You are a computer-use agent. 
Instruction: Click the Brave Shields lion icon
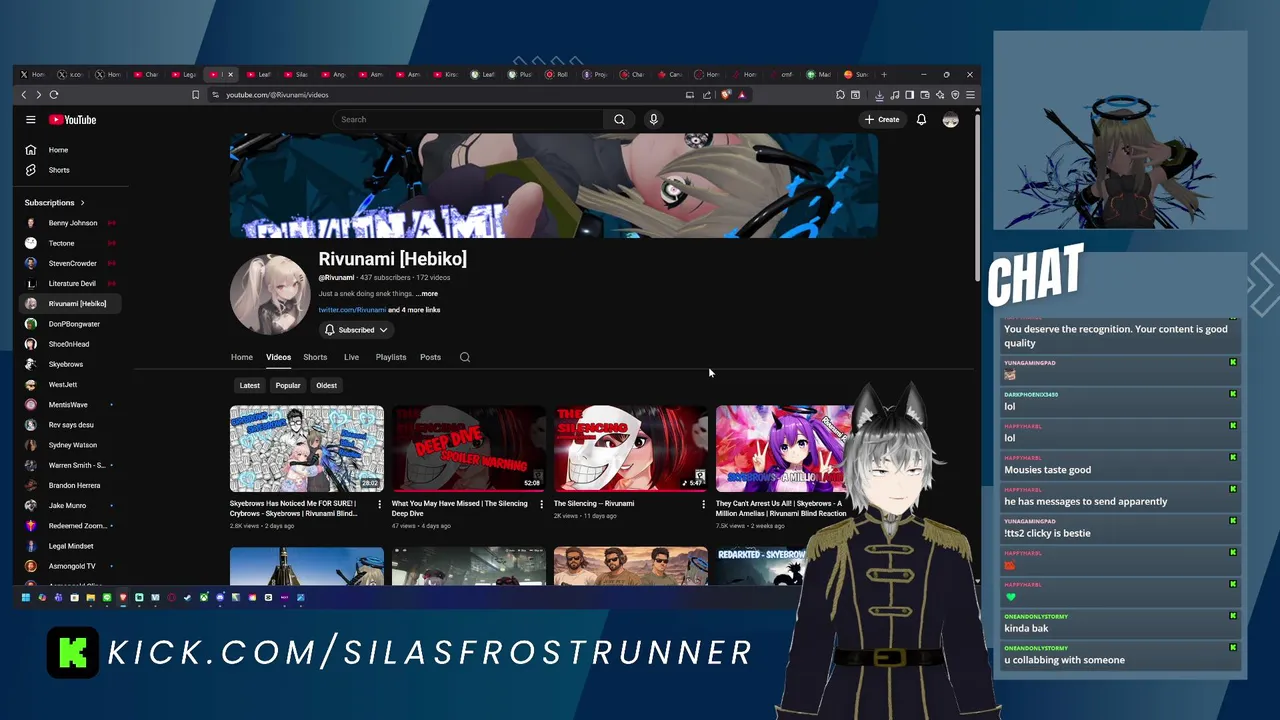tap(726, 95)
